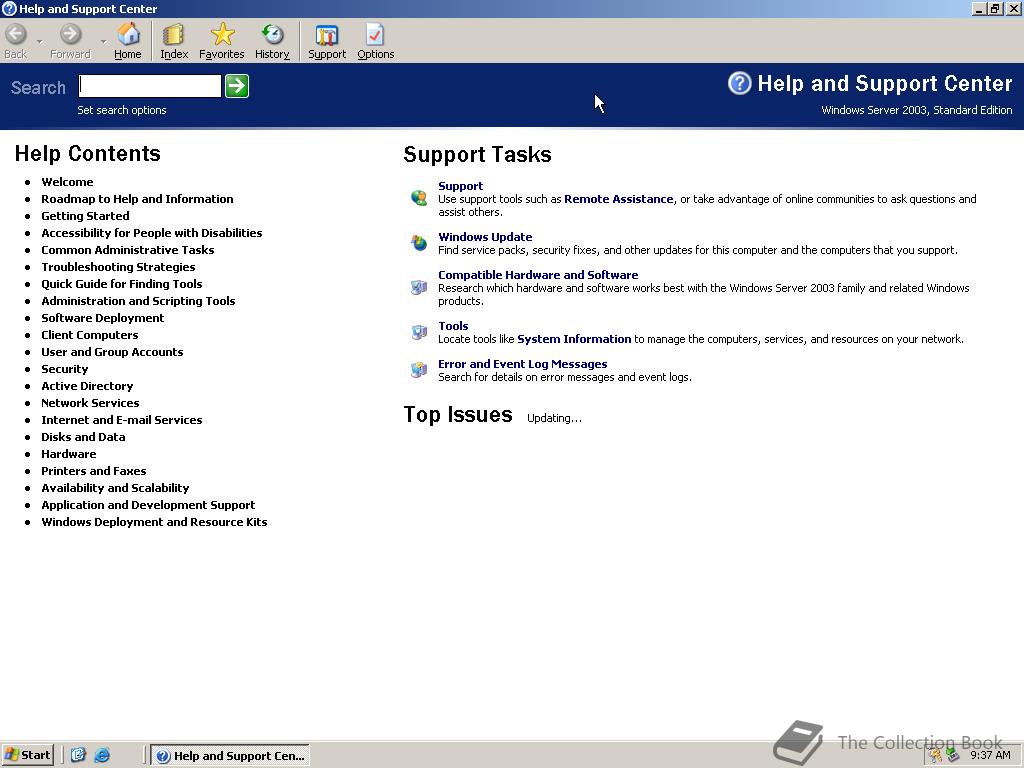This screenshot has height=768, width=1024.
Task: Click Error and Event Log icon
Action: [419, 370]
